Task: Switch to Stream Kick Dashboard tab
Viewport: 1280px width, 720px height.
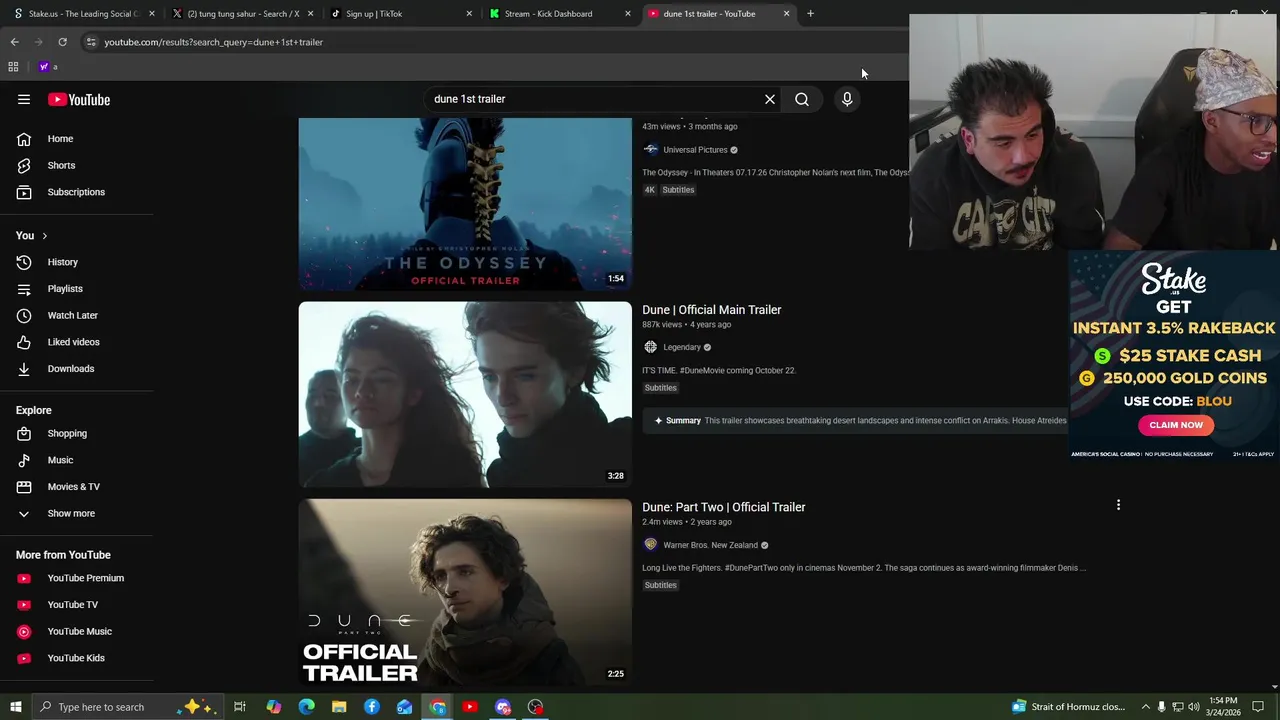Action: 558,14
